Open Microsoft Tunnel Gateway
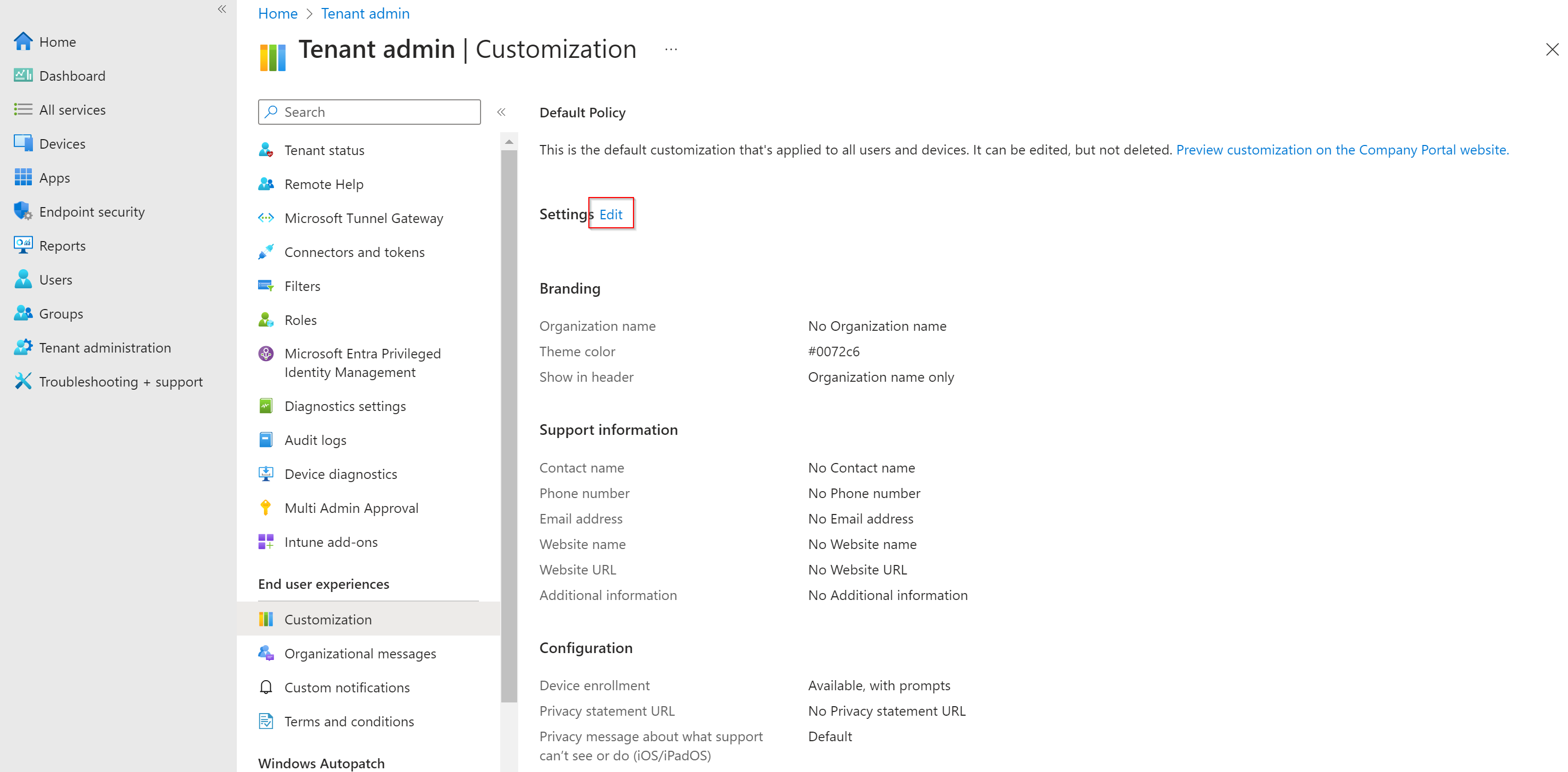 pos(363,218)
